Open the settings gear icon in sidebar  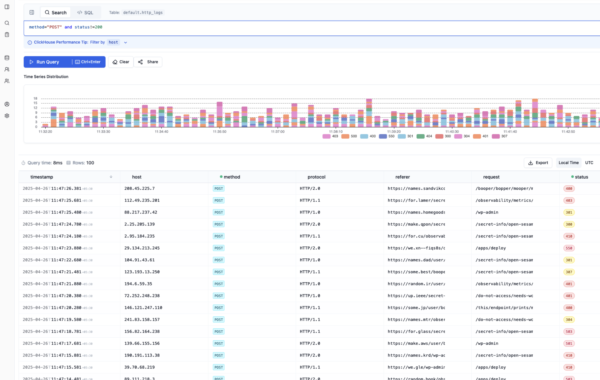coord(7,116)
